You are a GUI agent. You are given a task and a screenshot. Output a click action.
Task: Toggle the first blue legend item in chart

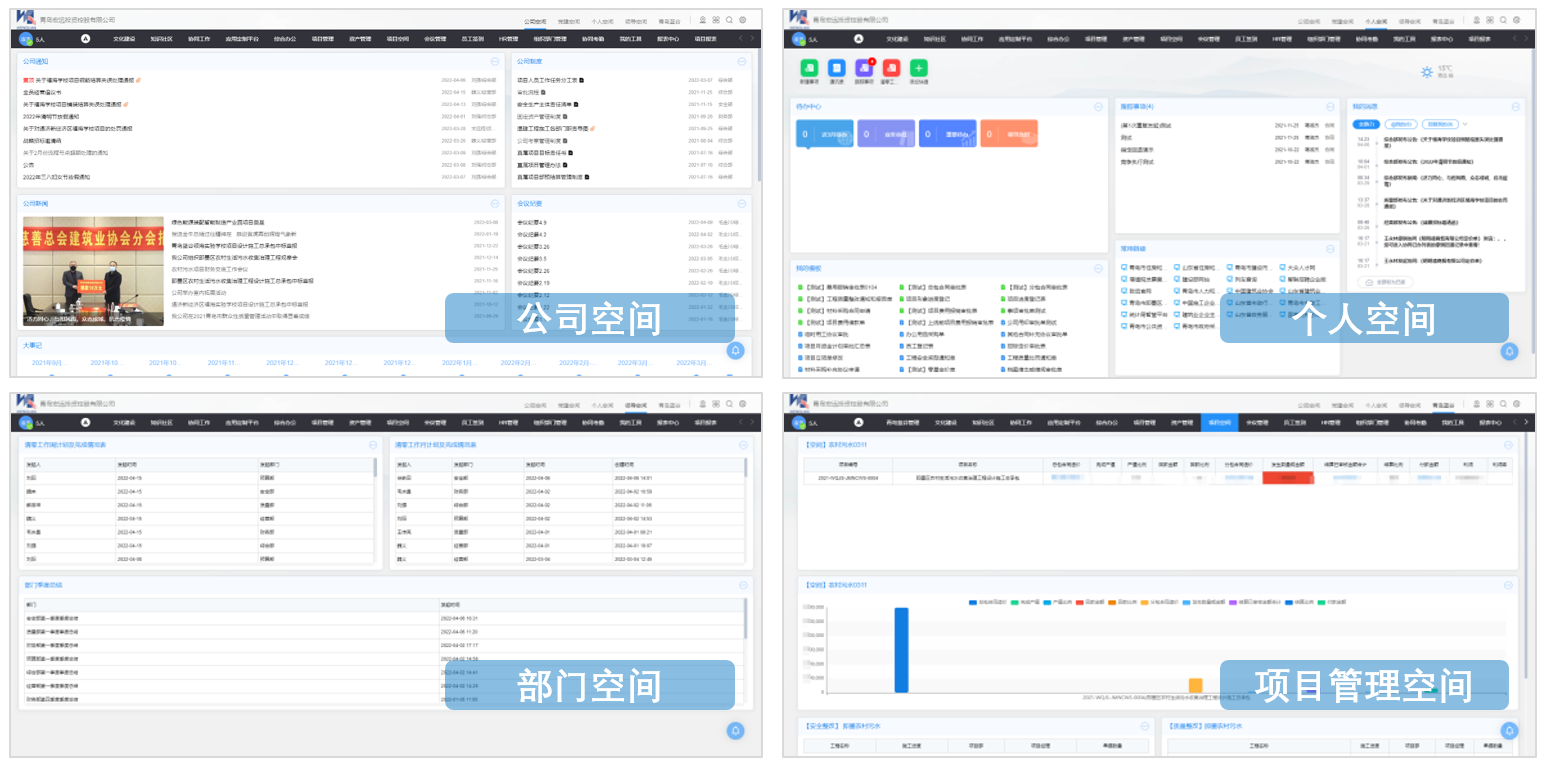pos(973,602)
